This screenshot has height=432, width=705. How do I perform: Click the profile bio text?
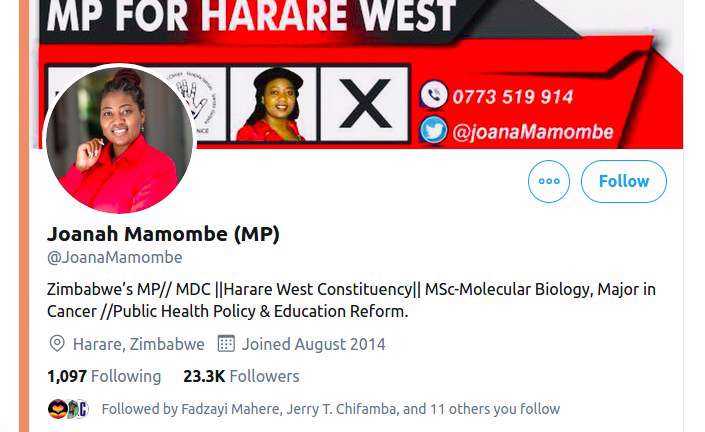[351, 300]
